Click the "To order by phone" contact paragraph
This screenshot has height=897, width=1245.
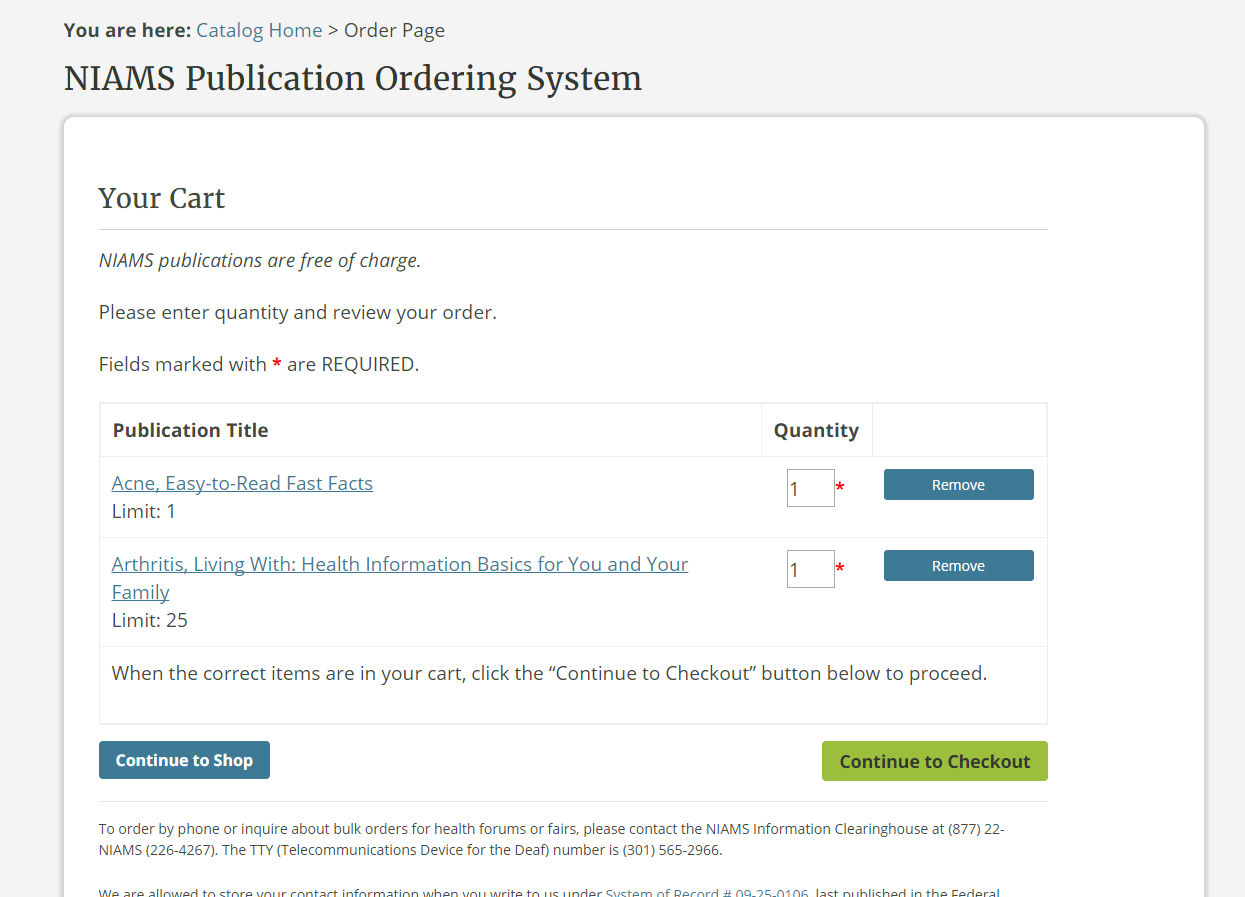552,839
